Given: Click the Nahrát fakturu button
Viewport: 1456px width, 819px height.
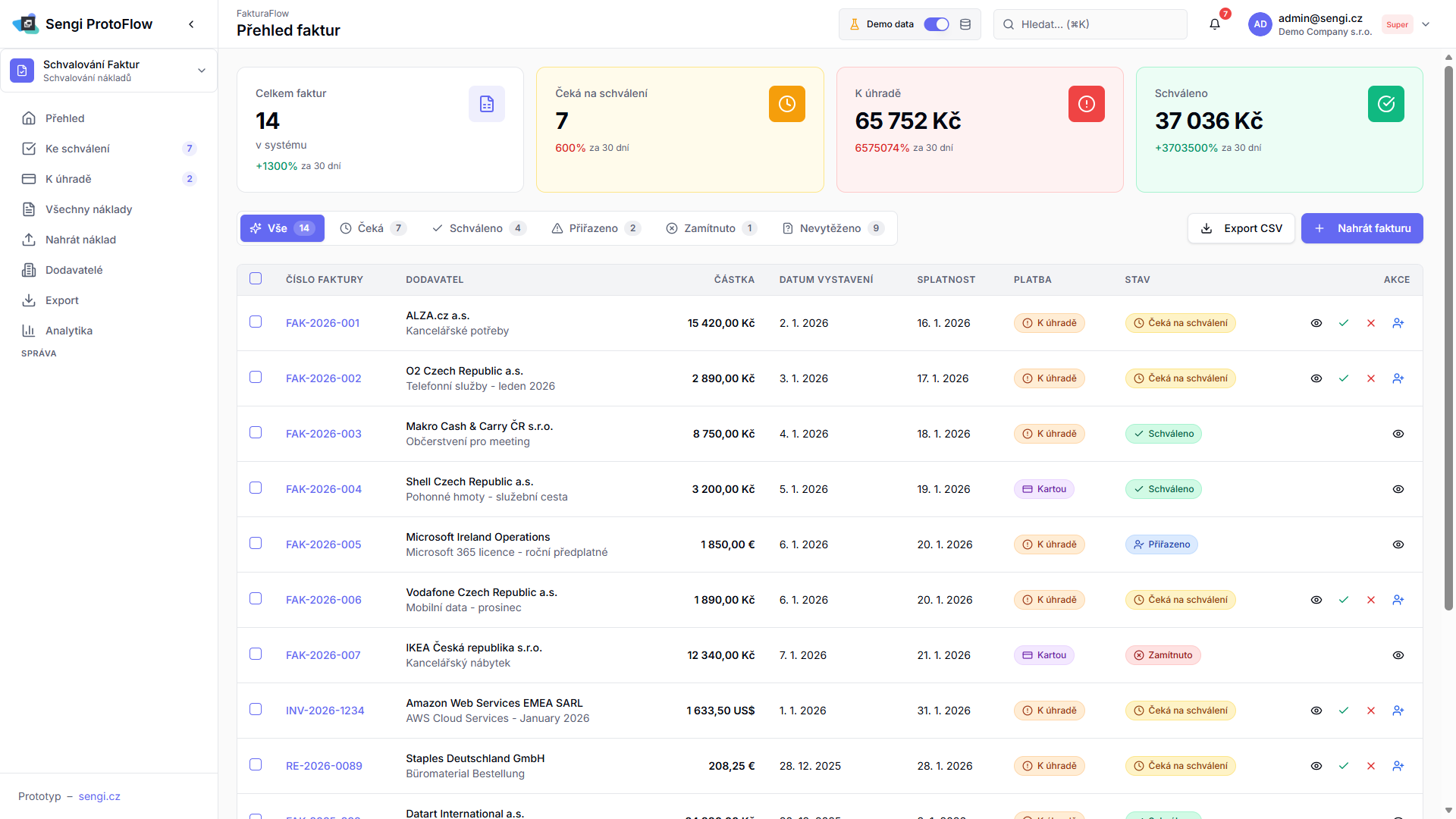Looking at the screenshot, I should (x=1362, y=228).
